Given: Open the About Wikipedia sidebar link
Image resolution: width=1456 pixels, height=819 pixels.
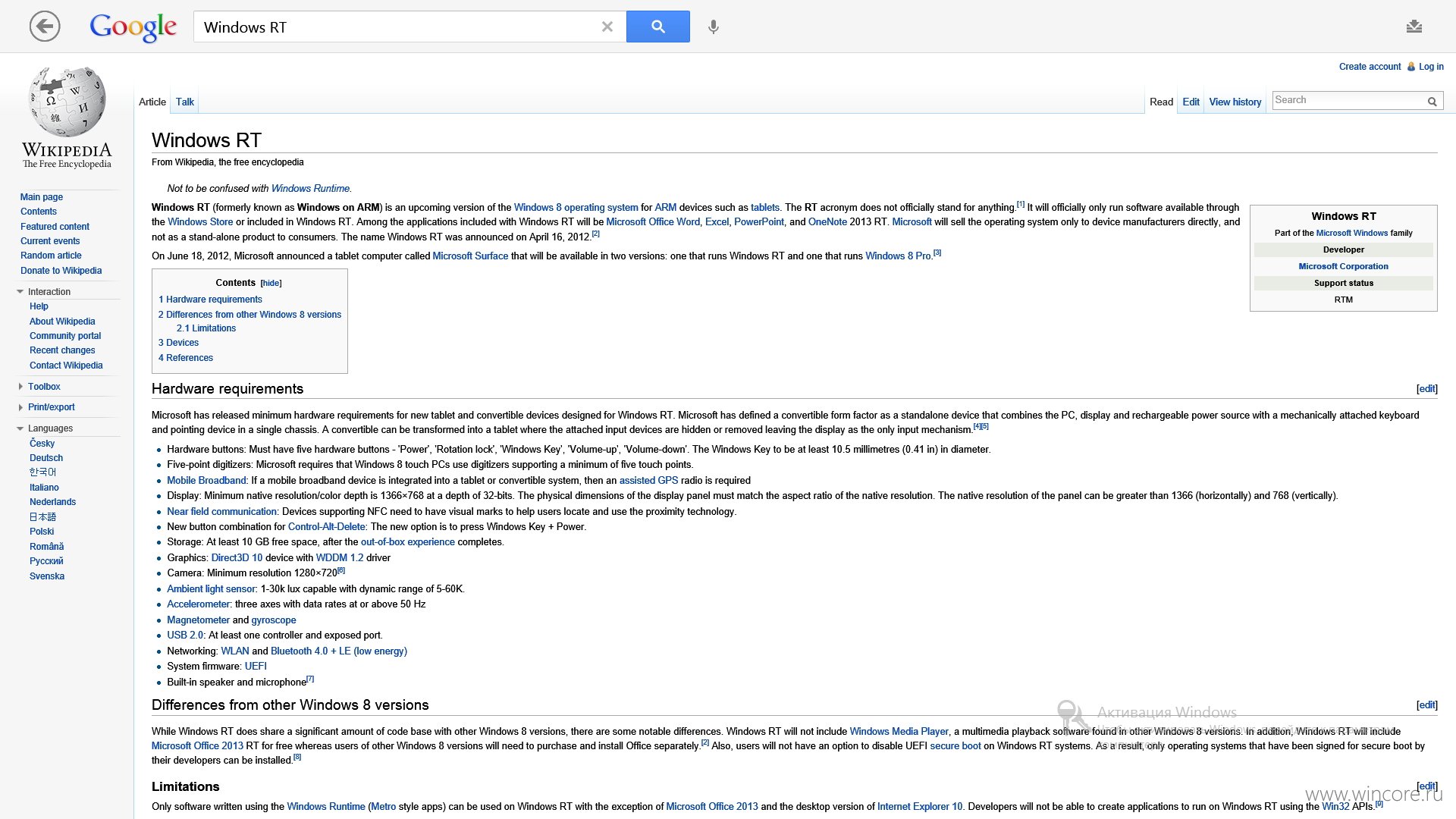Looking at the screenshot, I should click(62, 322).
